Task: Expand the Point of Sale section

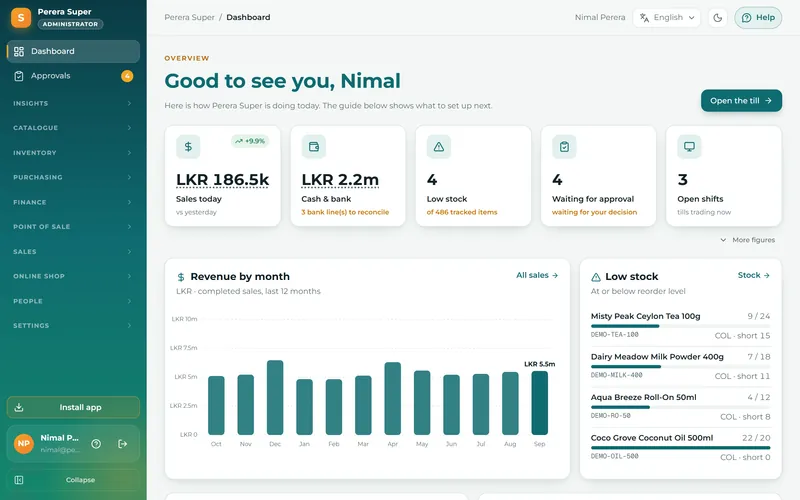Action: coord(73,227)
